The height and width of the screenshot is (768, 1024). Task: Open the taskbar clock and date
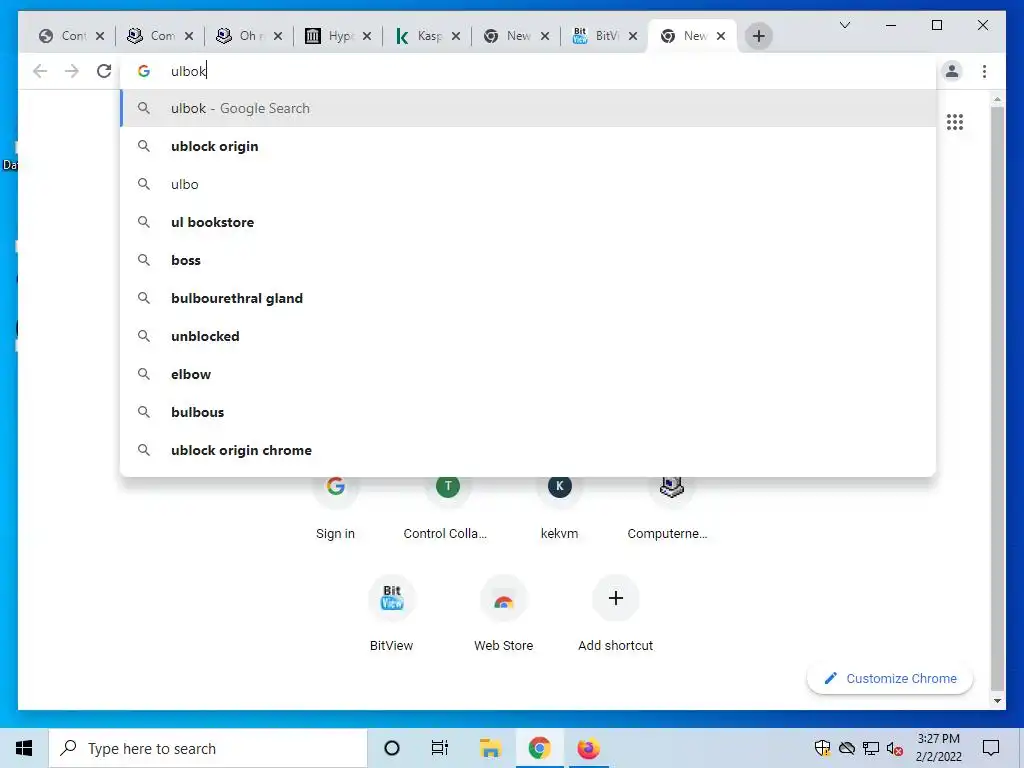coord(938,748)
